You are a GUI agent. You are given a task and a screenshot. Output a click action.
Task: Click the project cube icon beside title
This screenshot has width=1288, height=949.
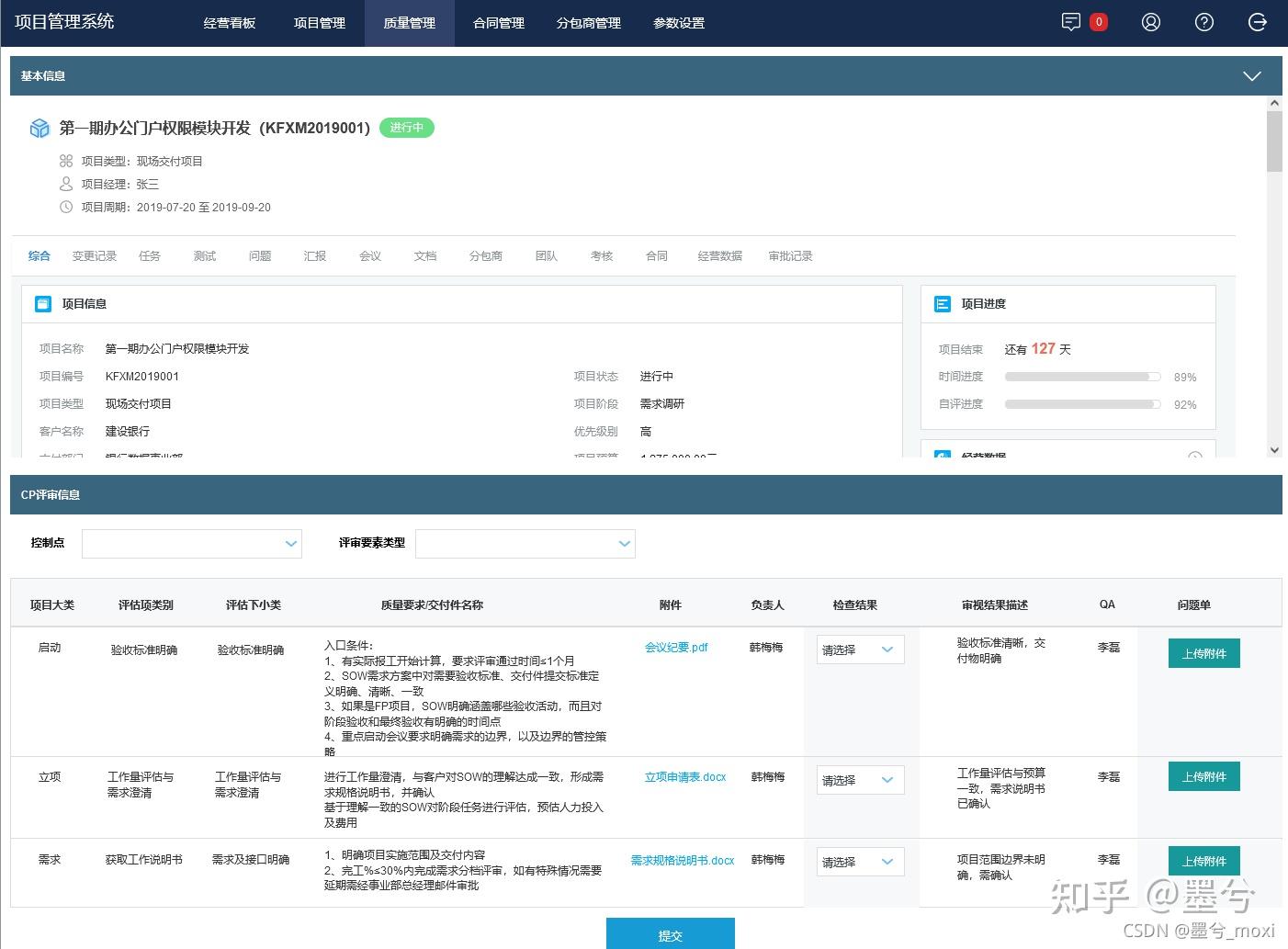(40, 128)
